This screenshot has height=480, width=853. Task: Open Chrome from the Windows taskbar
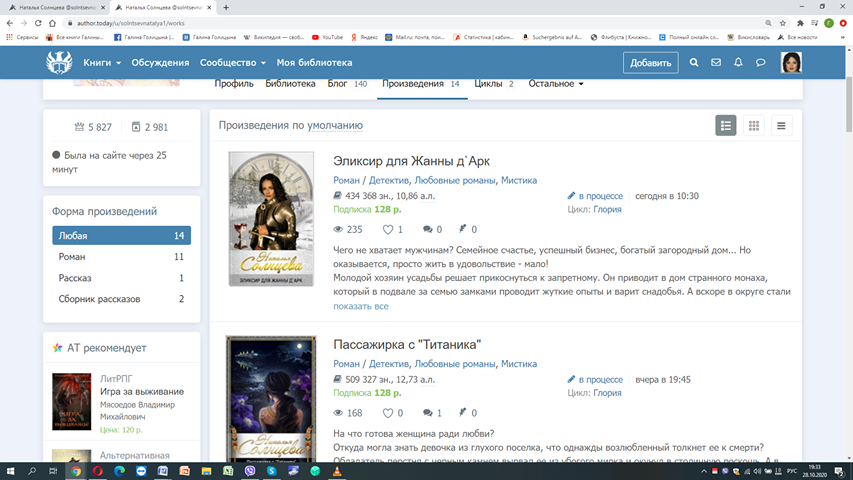(76, 469)
